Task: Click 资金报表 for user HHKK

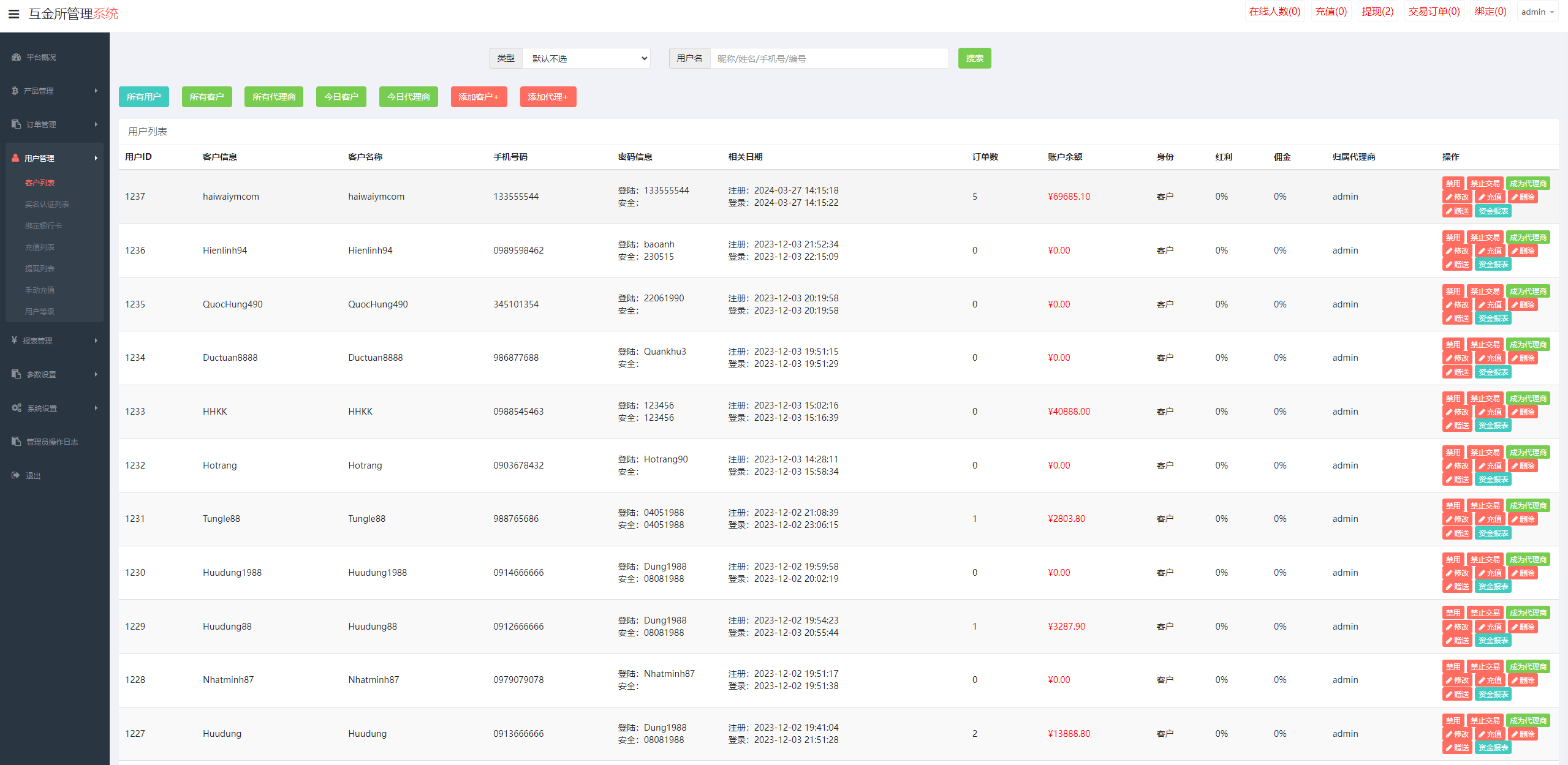Action: pos(1493,426)
